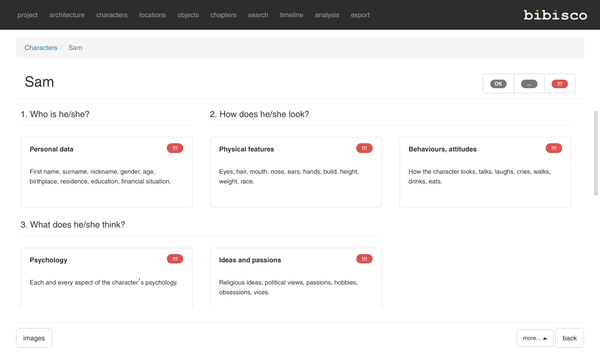This screenshot has height=363, width=600.
Task: Click the images button
Action: (34, 338)
